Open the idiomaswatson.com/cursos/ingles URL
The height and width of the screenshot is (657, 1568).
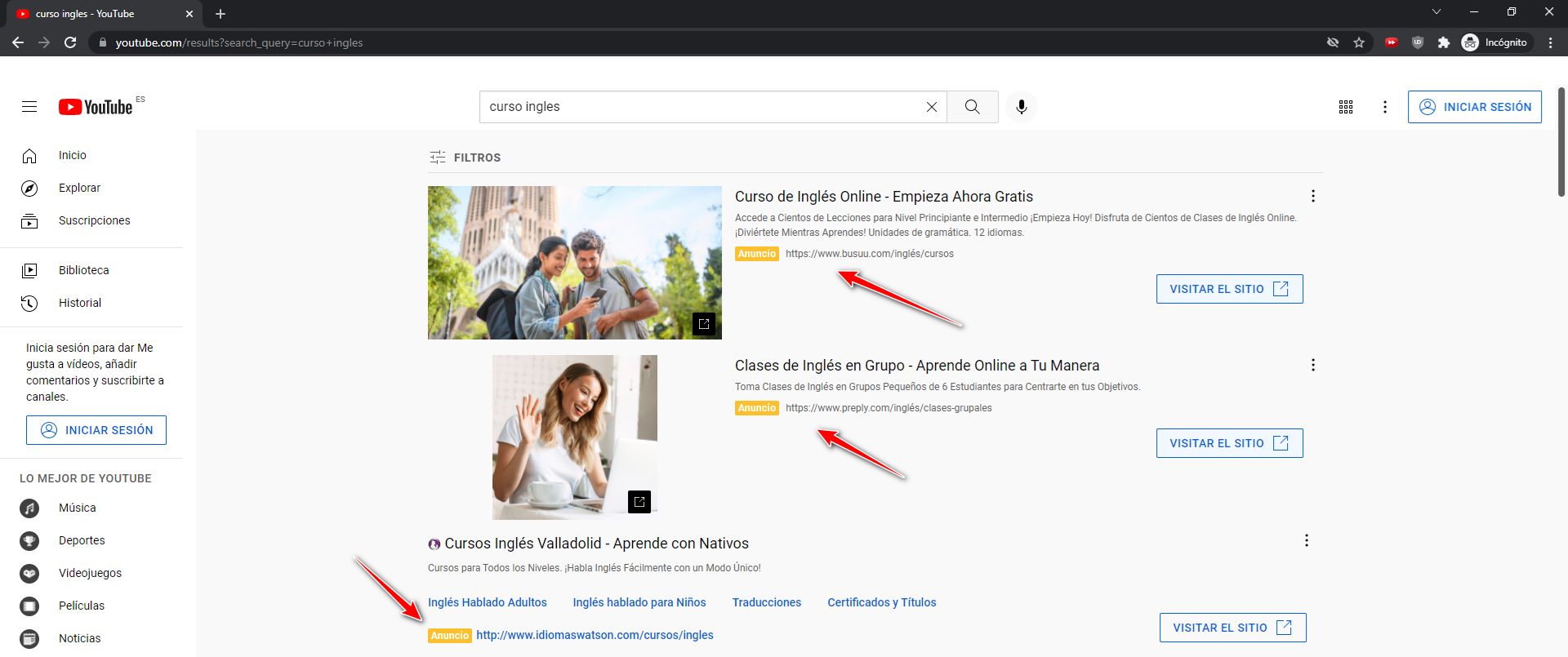(x=595, y=635)
